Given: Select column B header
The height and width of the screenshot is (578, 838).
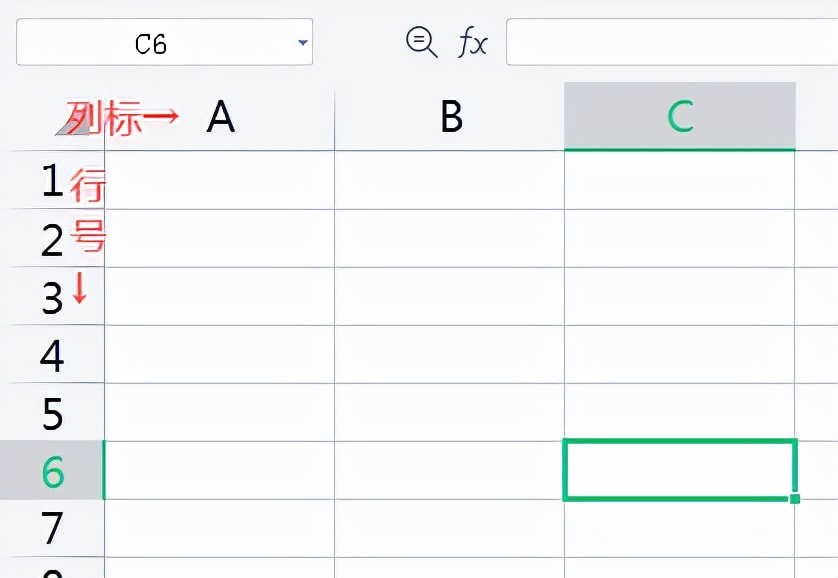Looking at the screenshot, I should [x=450, y=118].
